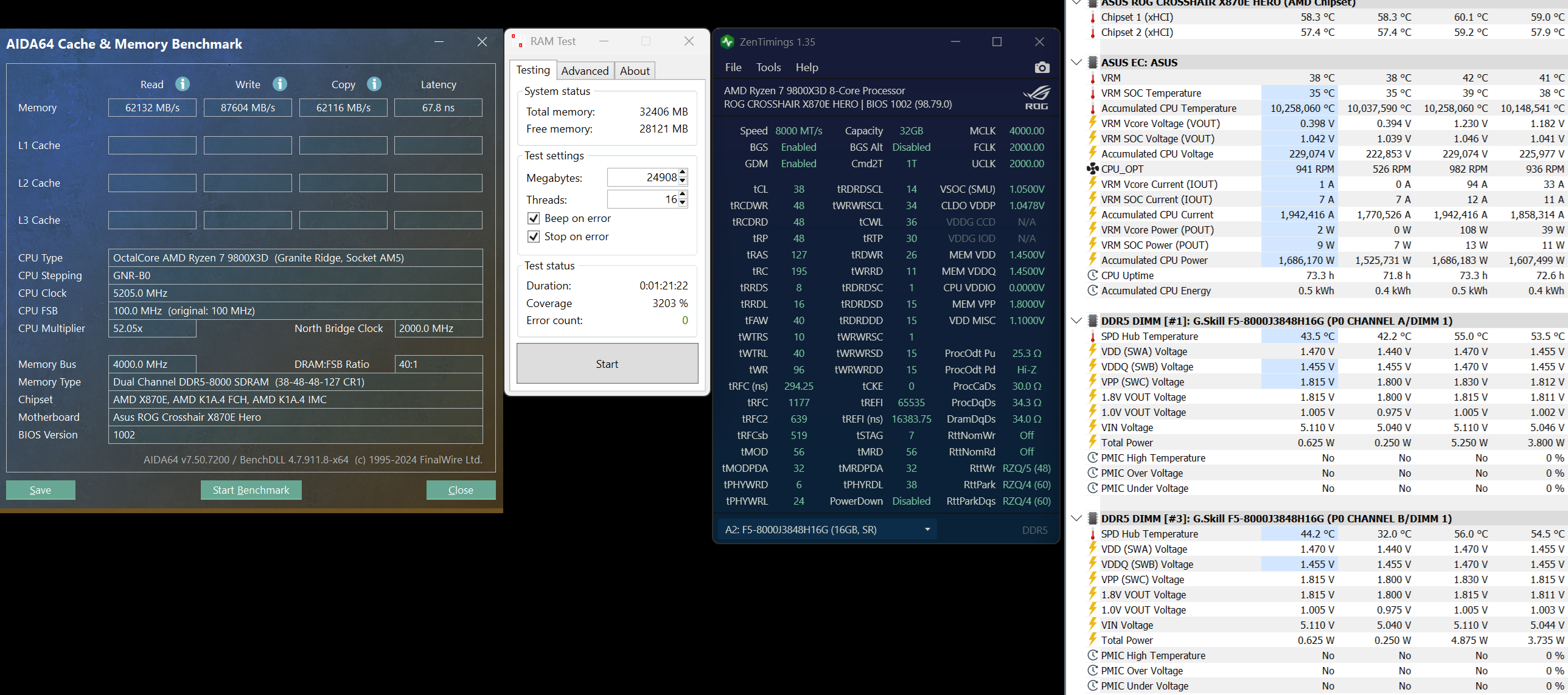The image size is (1568, 695).
Task: Click the ZenTimings app icon in title bar
Action: tap(727, 42)
